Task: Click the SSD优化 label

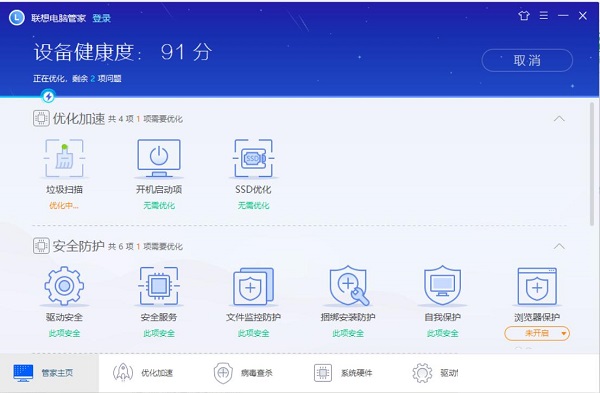Action: pos(253,189)
